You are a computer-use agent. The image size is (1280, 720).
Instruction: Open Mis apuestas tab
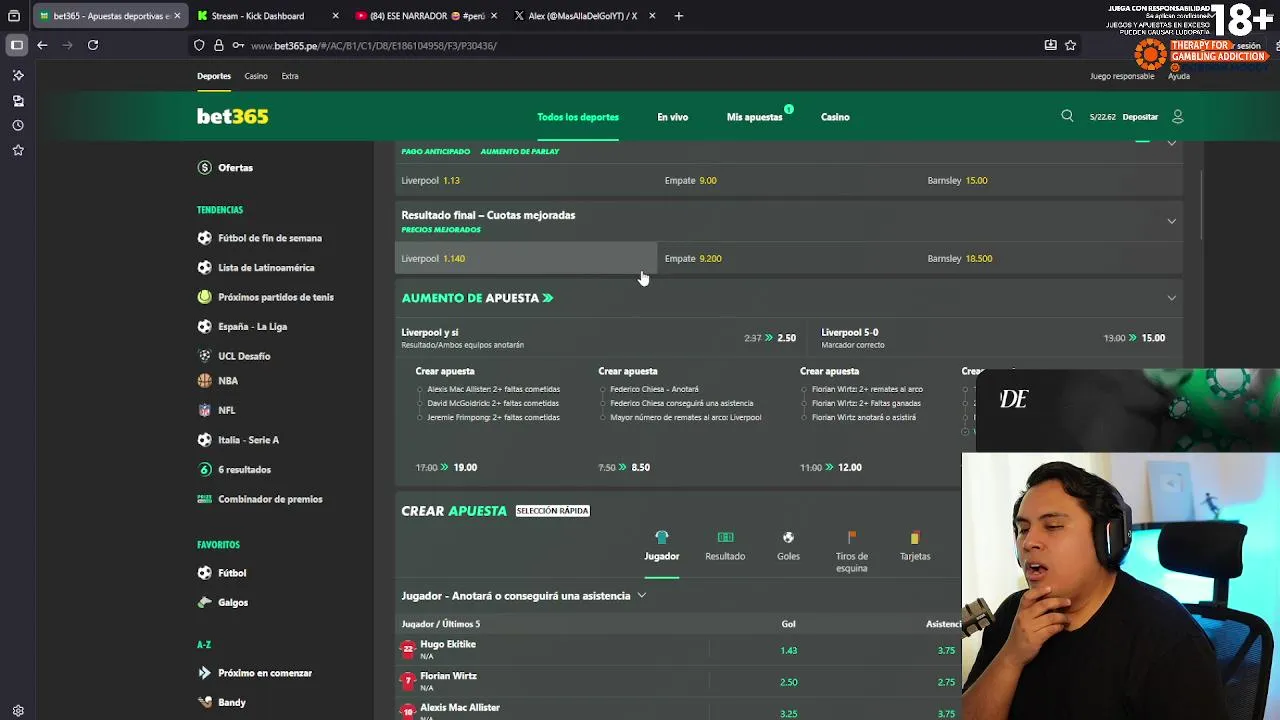pyautogui.click(x=755, y=117)
